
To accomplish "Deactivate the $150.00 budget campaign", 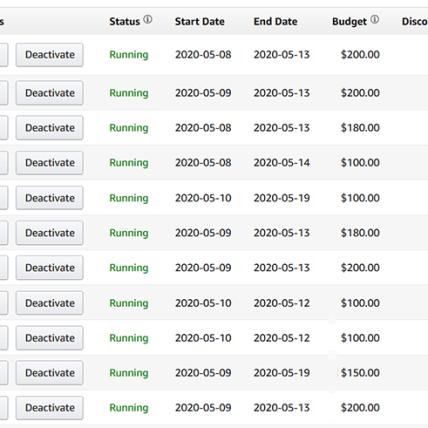I will click(x=50, y=373).
